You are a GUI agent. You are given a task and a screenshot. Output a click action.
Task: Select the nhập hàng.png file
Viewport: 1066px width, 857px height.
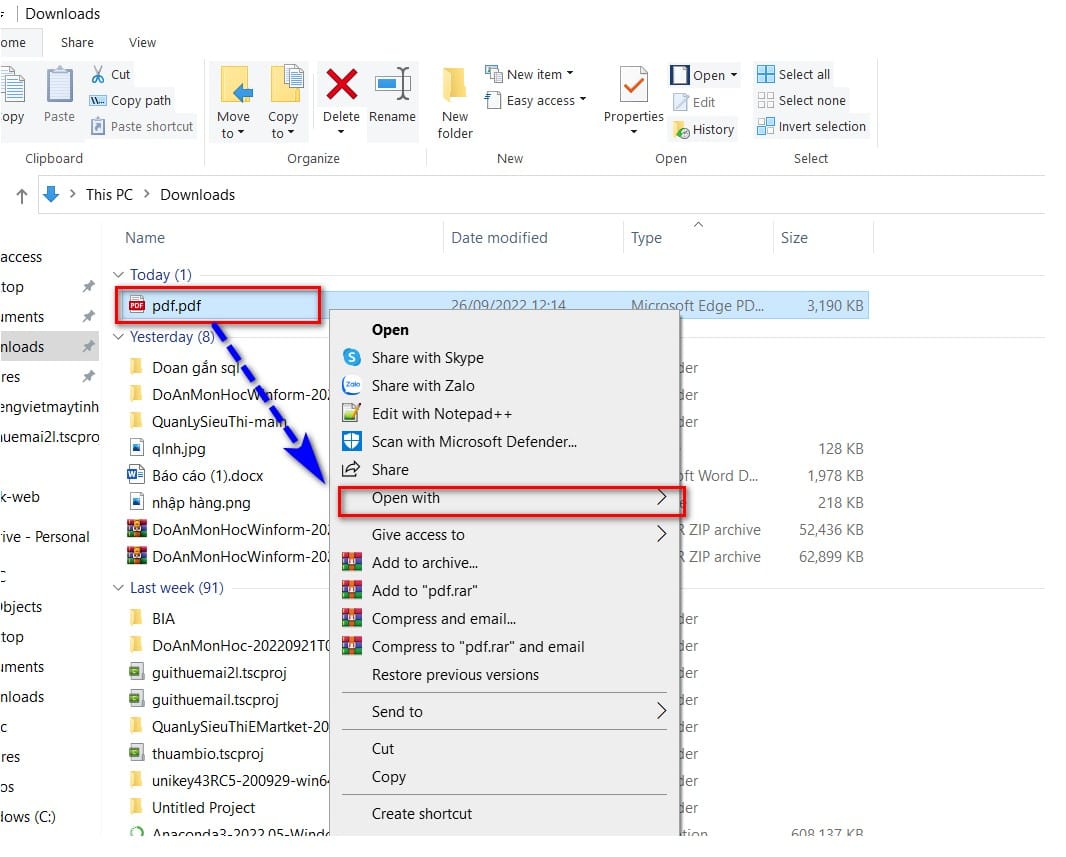(x=201, y=503)
